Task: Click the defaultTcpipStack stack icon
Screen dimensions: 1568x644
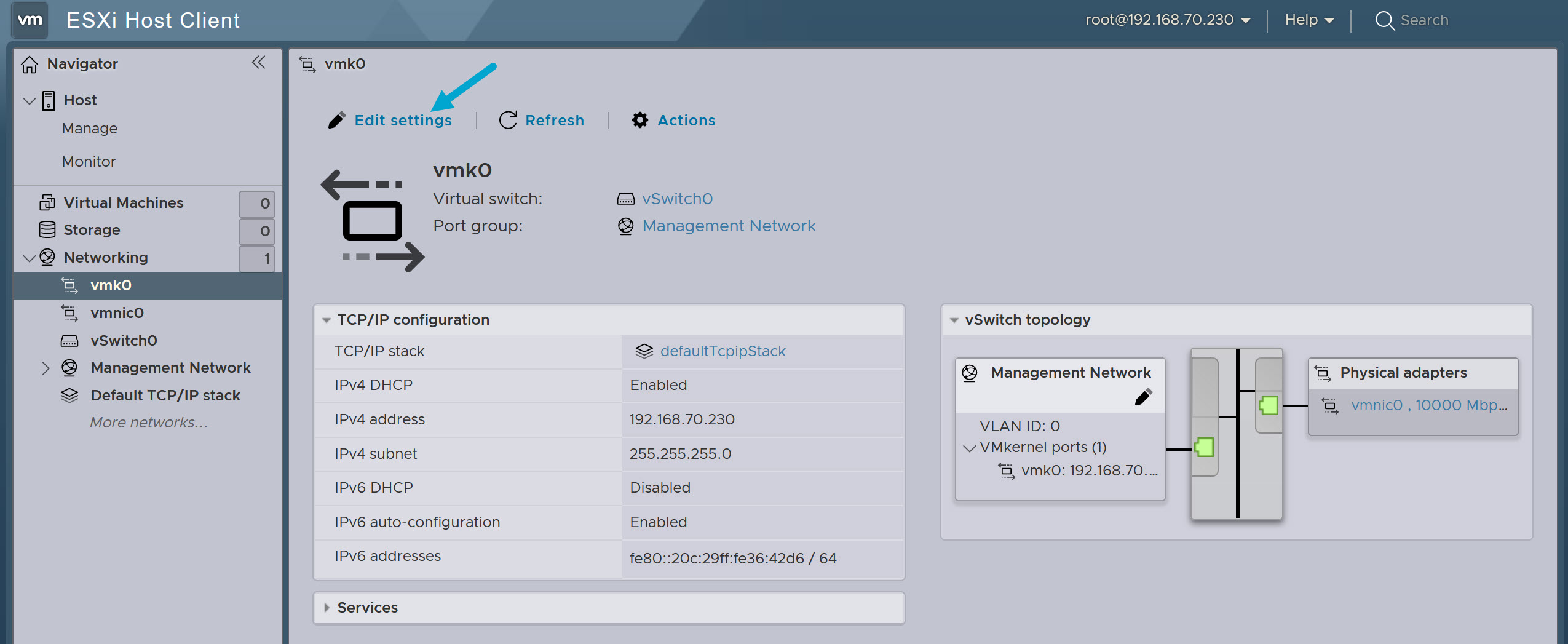Action: tap(643, 351)
